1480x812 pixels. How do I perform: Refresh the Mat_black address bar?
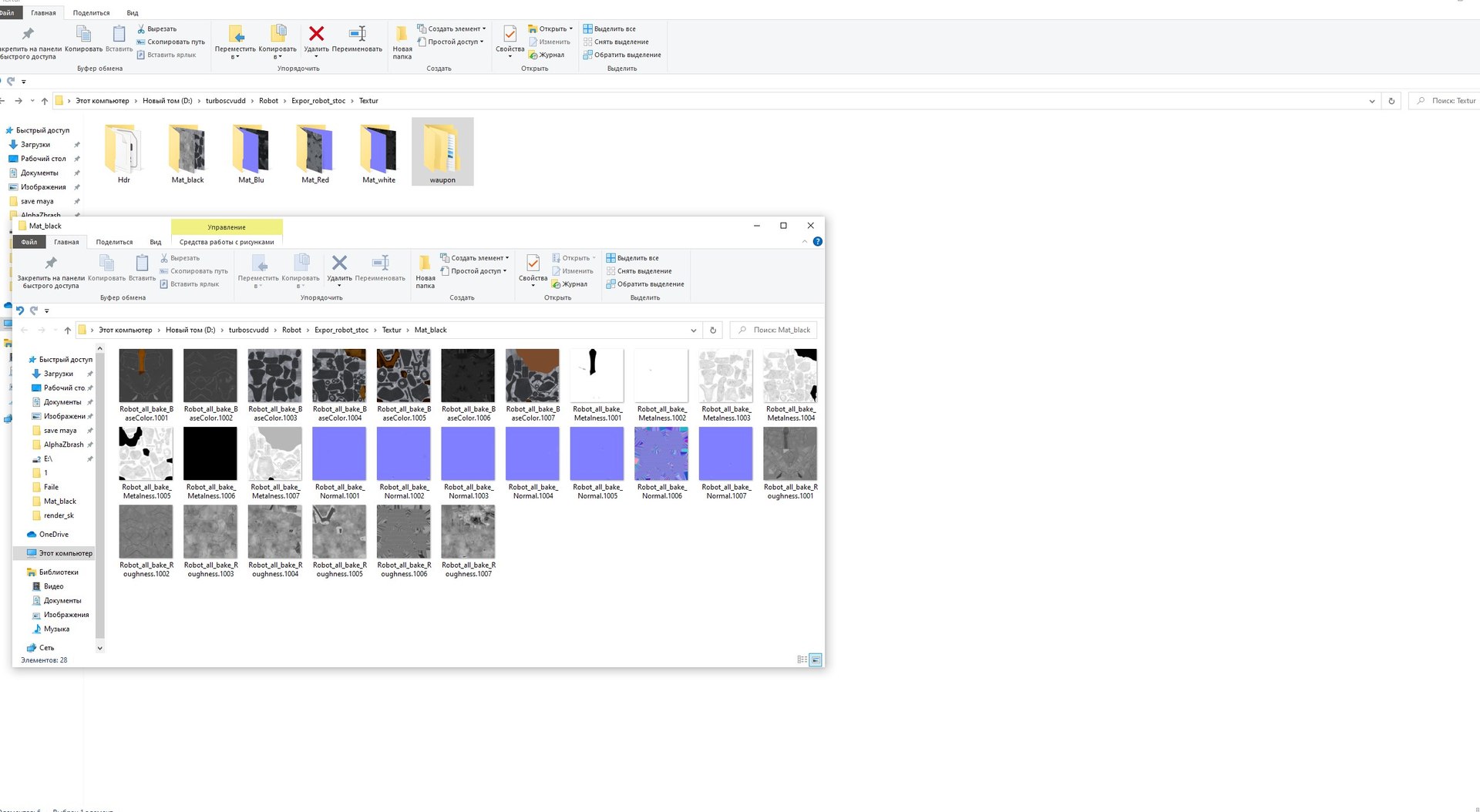coord(713,330)
